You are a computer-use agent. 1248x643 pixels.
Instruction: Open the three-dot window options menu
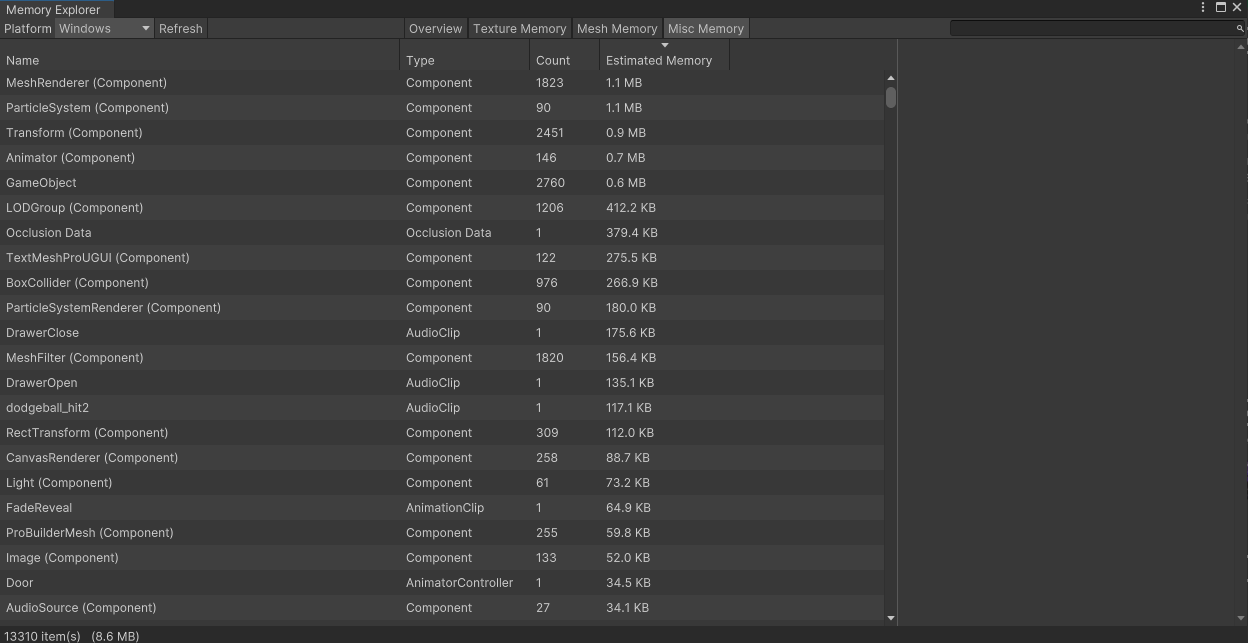(1202, 7)
